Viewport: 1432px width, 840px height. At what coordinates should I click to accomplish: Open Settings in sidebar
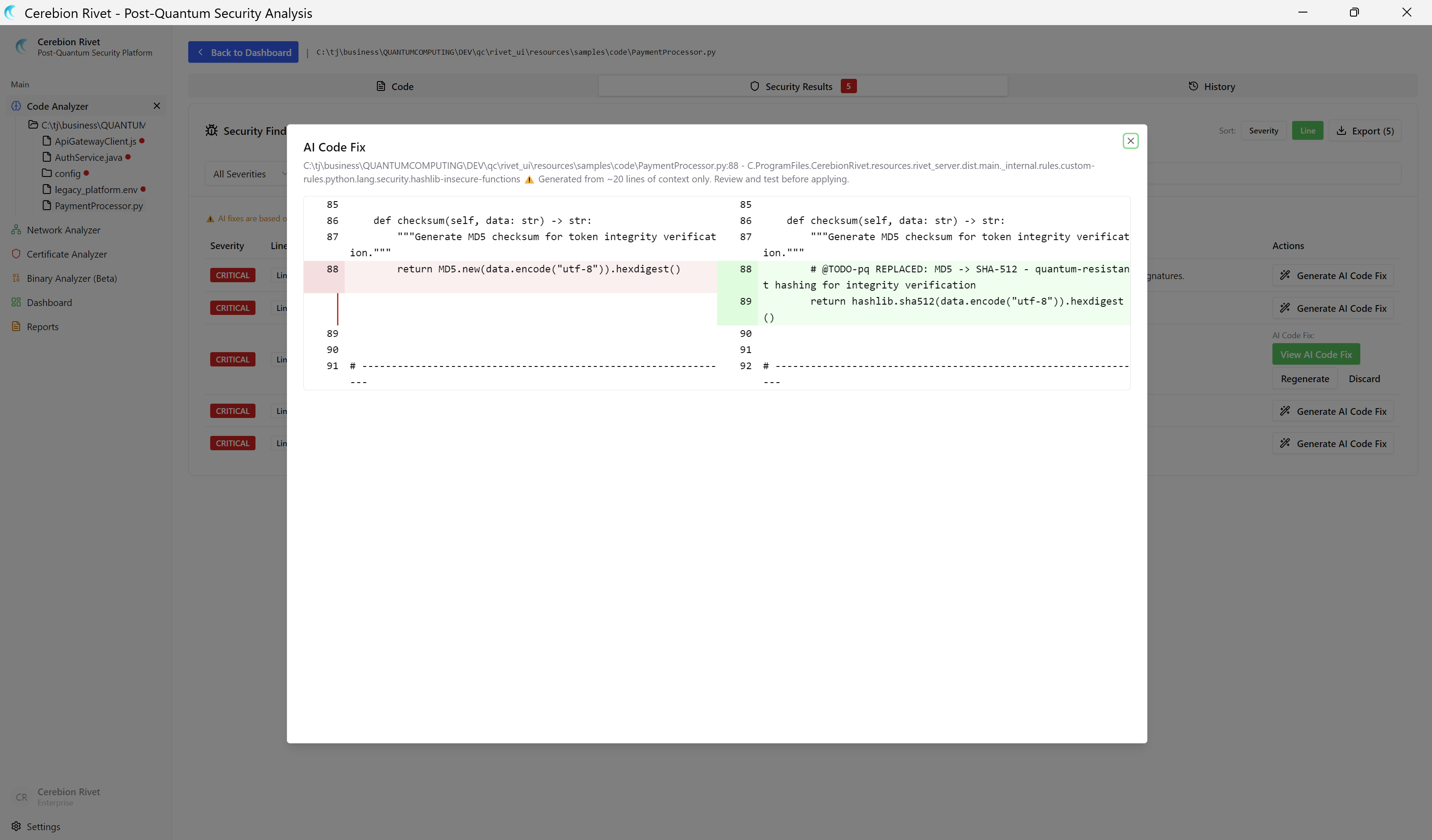[43, 827]
